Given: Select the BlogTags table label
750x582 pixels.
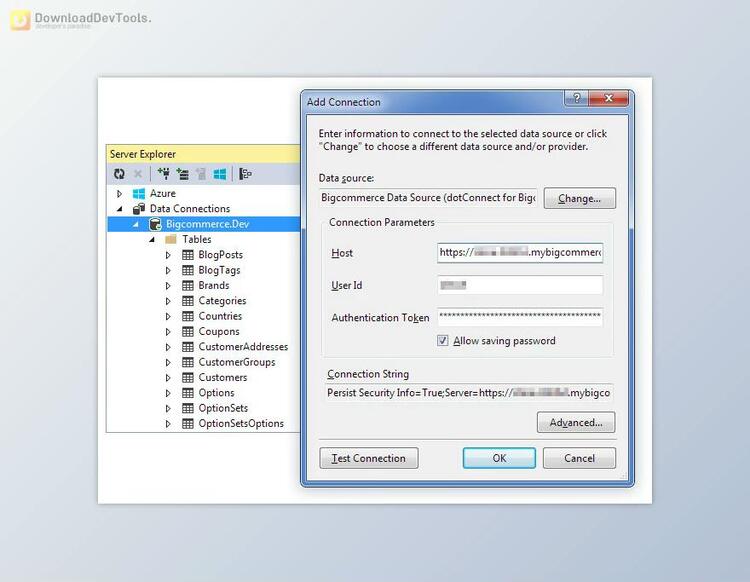Looking at the screenshot, I should click(x=219, y=270).
